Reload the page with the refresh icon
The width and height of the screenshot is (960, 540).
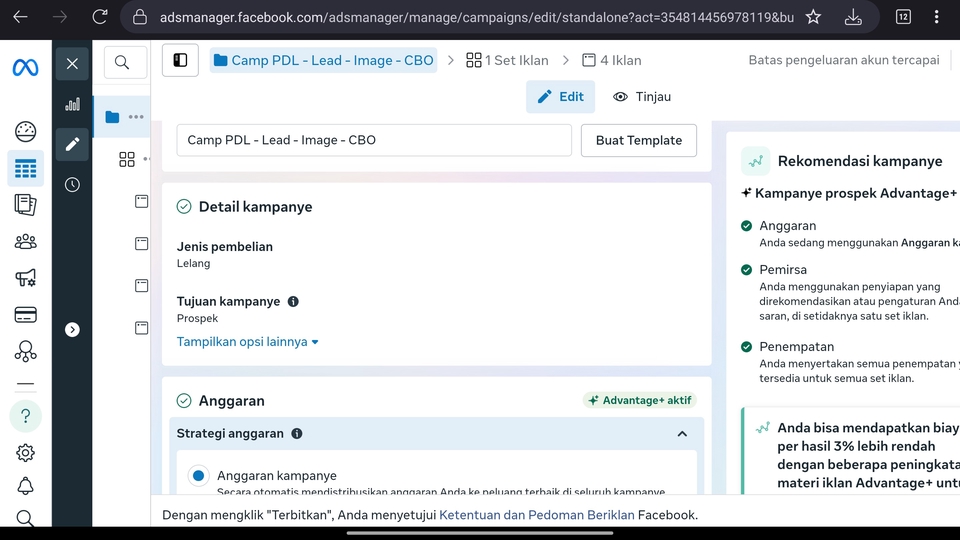[x=100, y=17]
